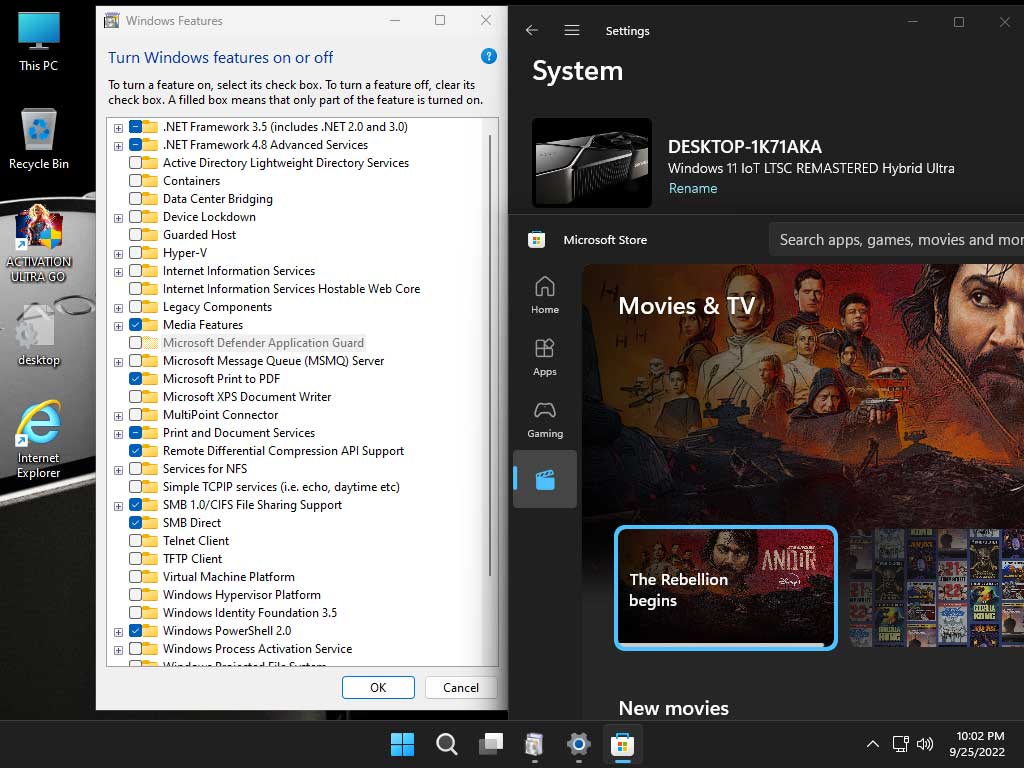The height and width of the screenshot is (768, 1024).
Task: Uncheck the SMB Direct feature
Action: pos(135,522)
